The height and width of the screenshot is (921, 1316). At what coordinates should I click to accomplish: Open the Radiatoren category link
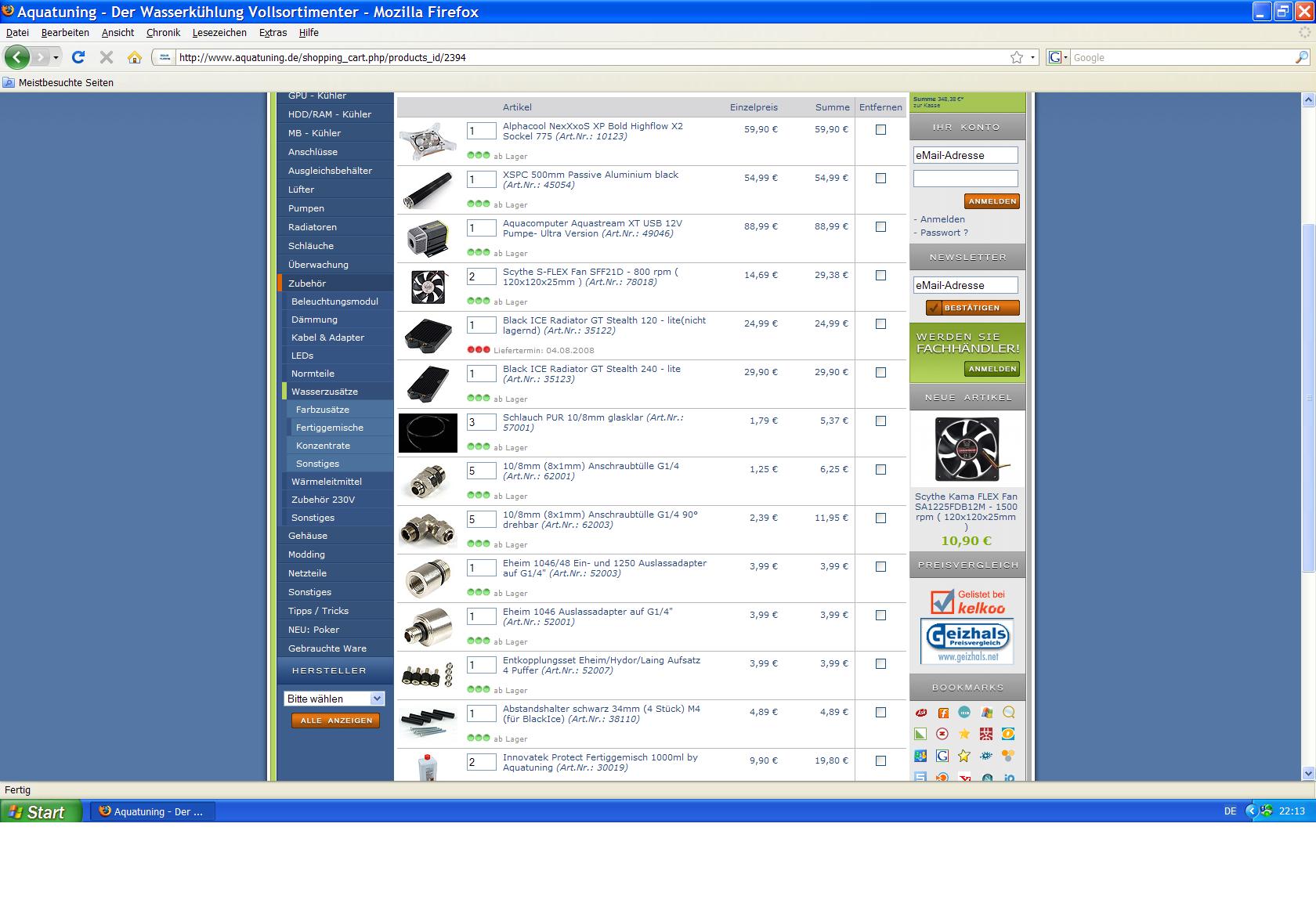312,227
